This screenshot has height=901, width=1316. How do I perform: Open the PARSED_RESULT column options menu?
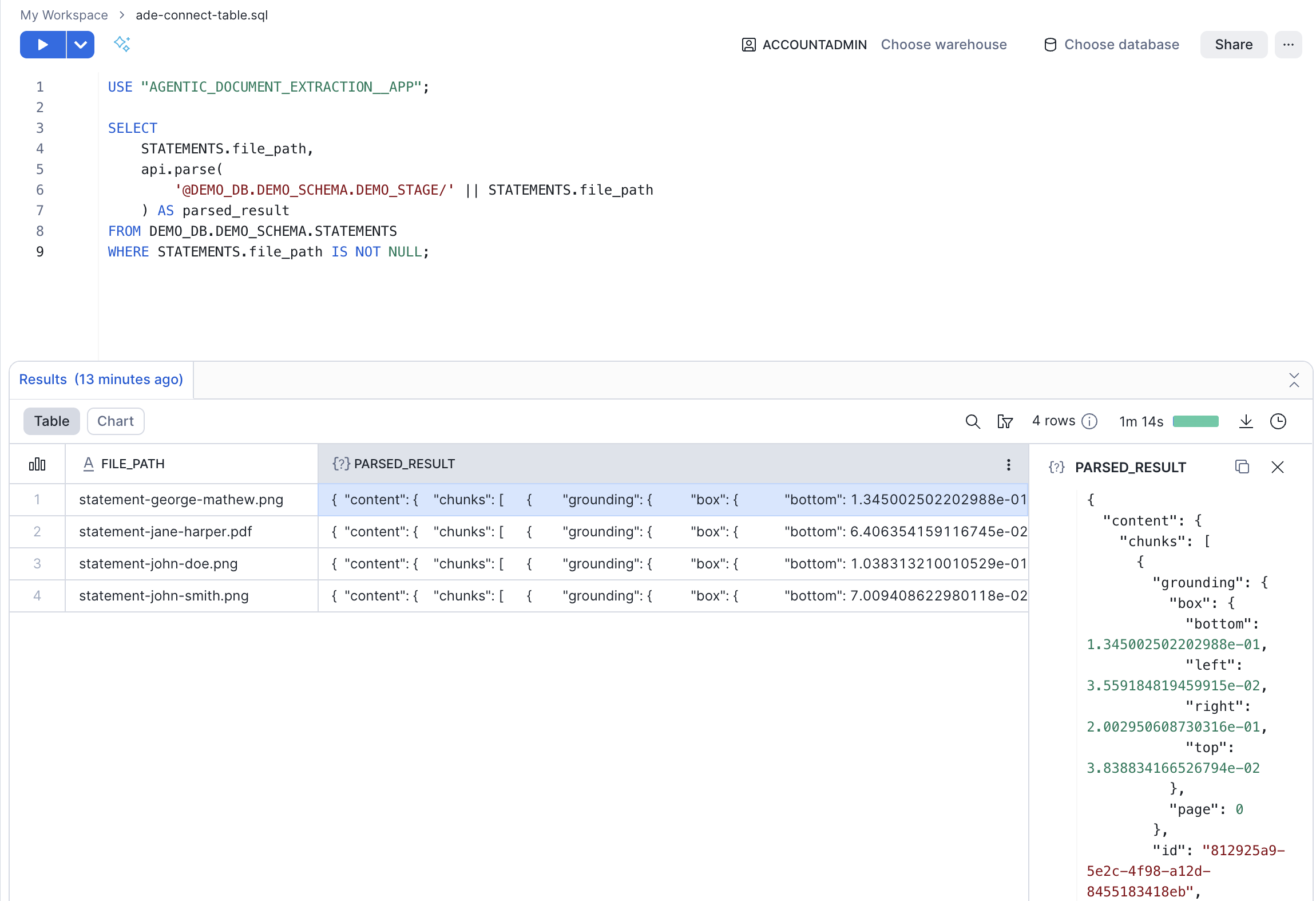[x=1009, y=464]
